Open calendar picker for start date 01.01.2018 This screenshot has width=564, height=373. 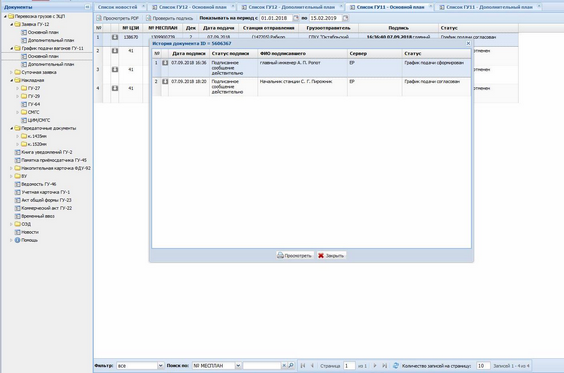[296, 18]
